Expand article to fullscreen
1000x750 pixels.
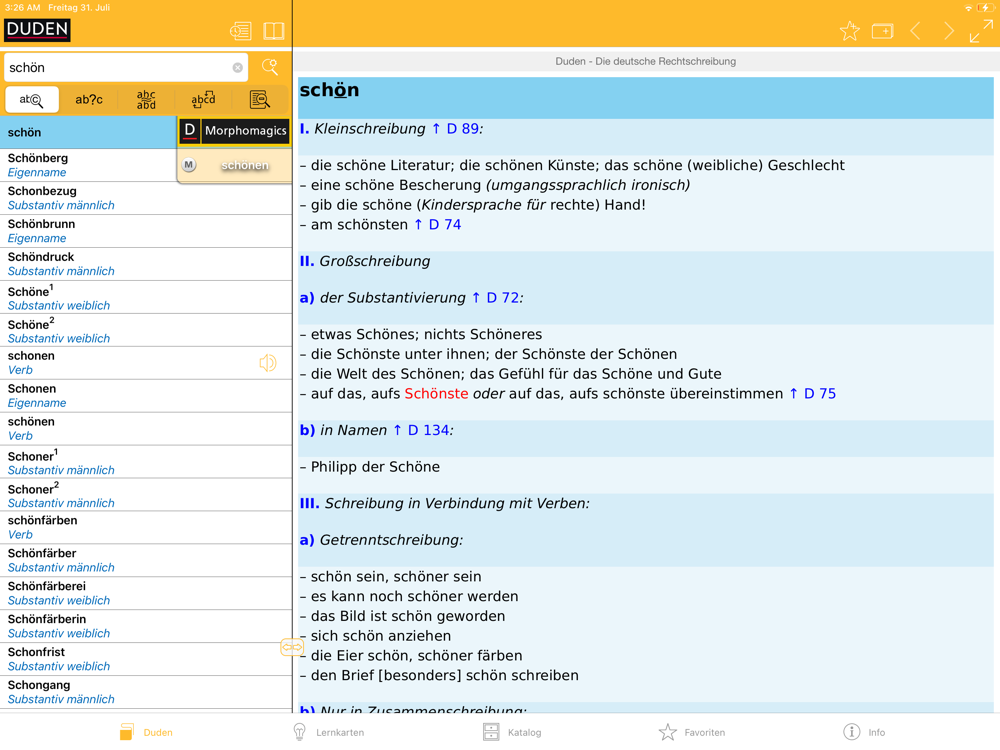[981, 31]
